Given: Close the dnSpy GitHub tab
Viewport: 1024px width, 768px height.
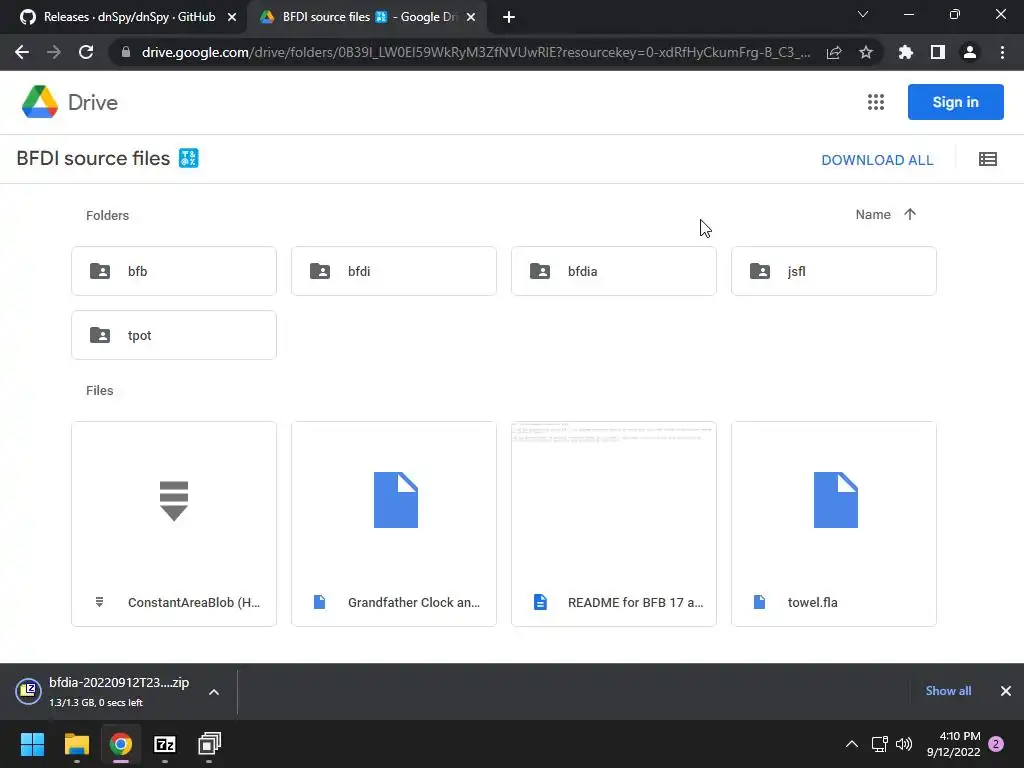Looking at the screenshot, I should pyautogui.click(x=232, y=17).
